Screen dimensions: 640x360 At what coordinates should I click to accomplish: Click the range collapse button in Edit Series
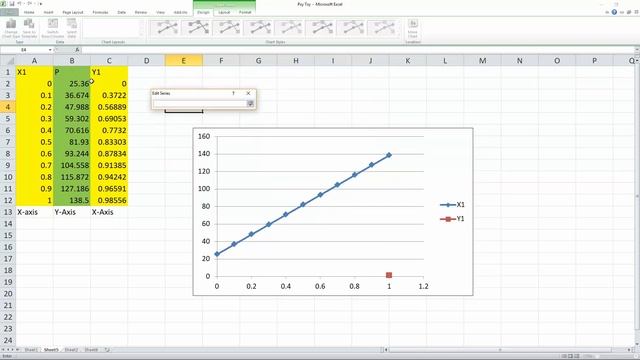coord(250,104)
